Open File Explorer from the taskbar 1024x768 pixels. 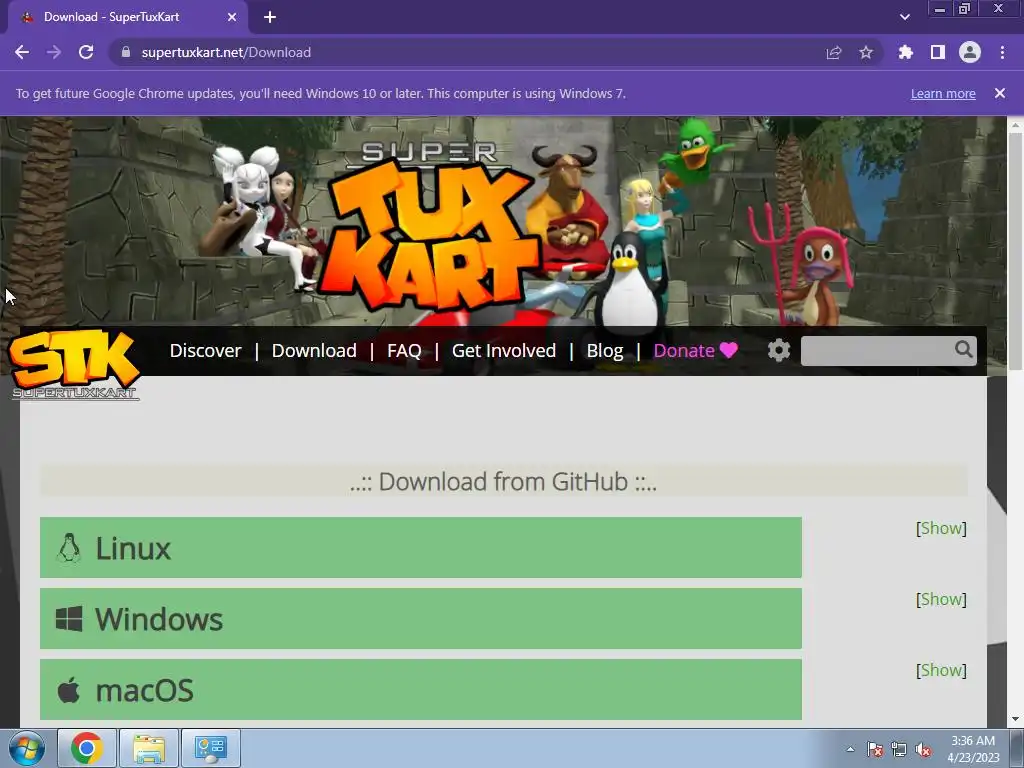149,748
